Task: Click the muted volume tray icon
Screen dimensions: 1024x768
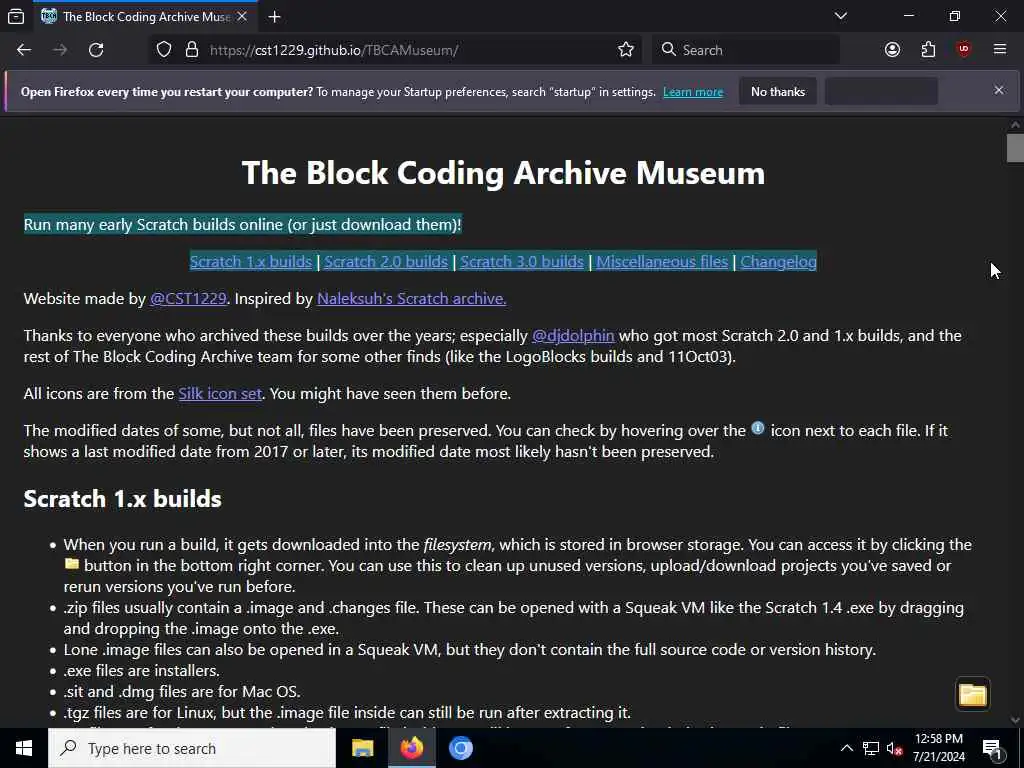Action: click(x=894, y=748)
